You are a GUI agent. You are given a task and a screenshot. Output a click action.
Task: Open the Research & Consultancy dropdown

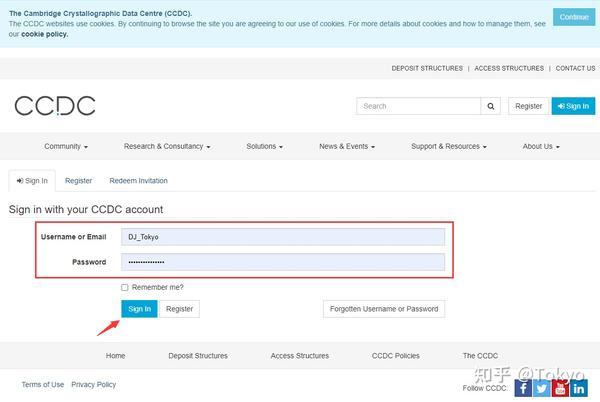point(167,146)
